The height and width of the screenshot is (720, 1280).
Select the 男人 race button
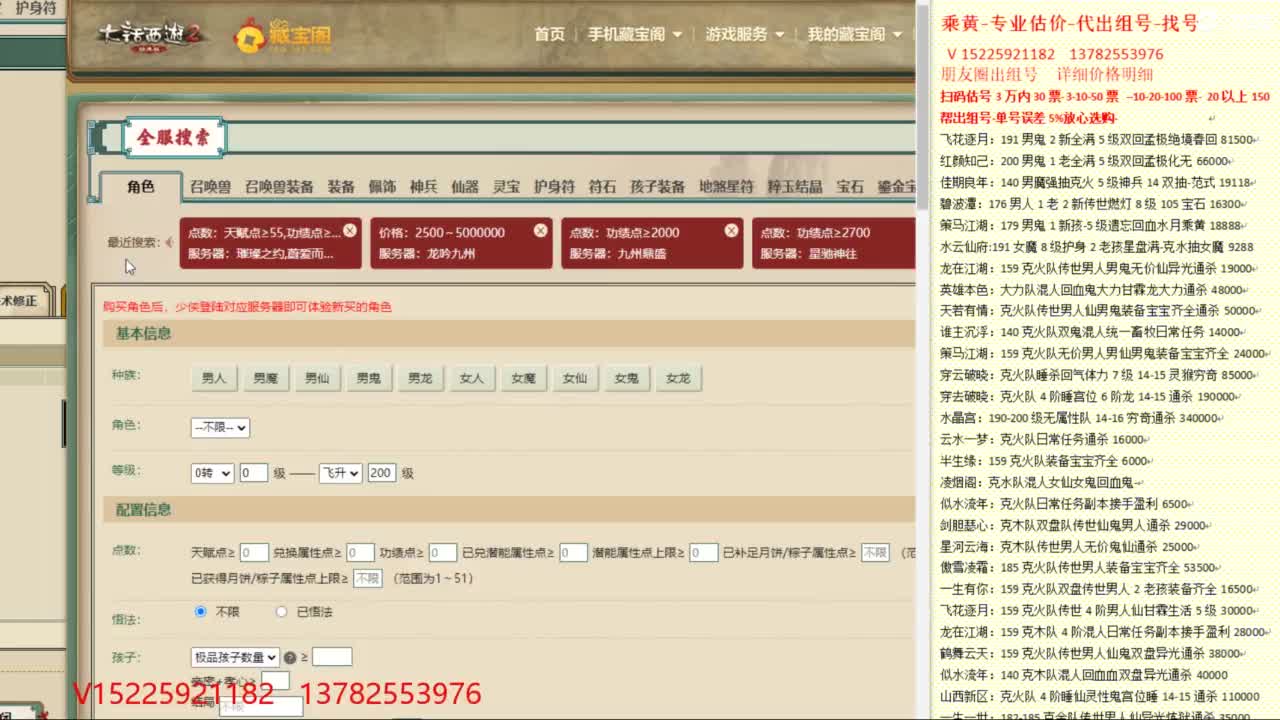(x=214, y=378)
